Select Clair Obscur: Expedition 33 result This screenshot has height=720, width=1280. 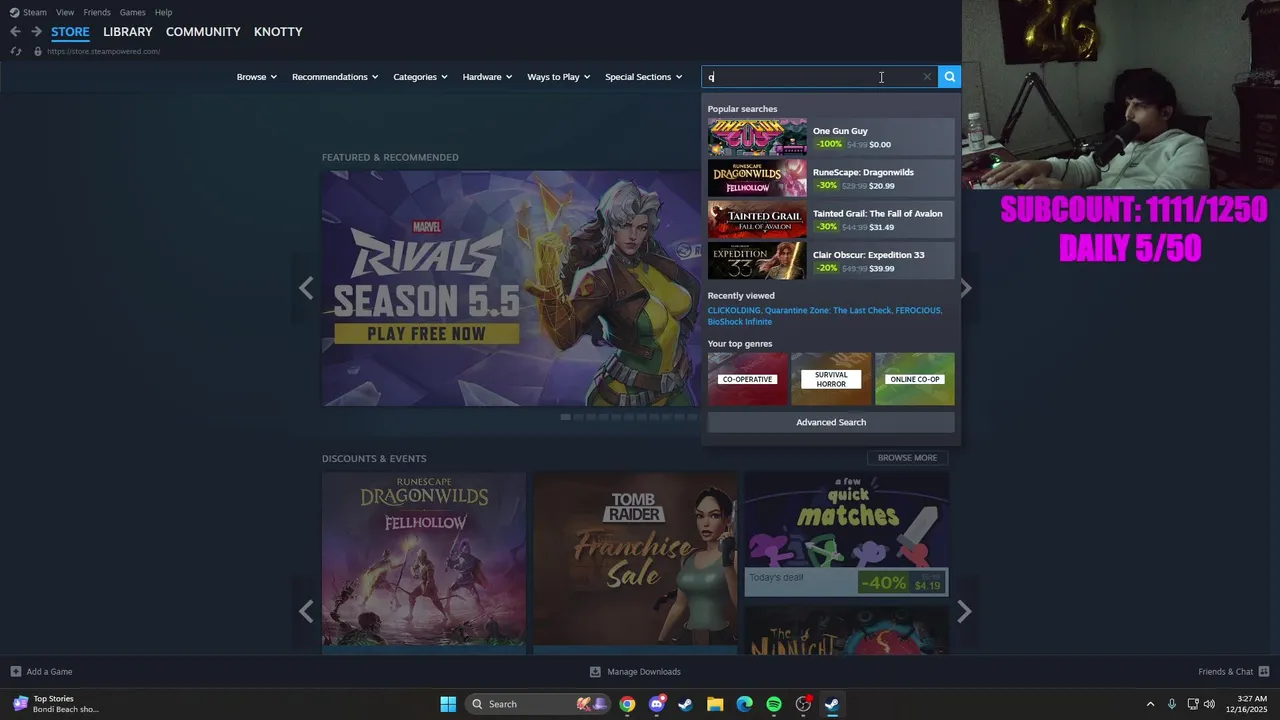click(x=831, y=261)
